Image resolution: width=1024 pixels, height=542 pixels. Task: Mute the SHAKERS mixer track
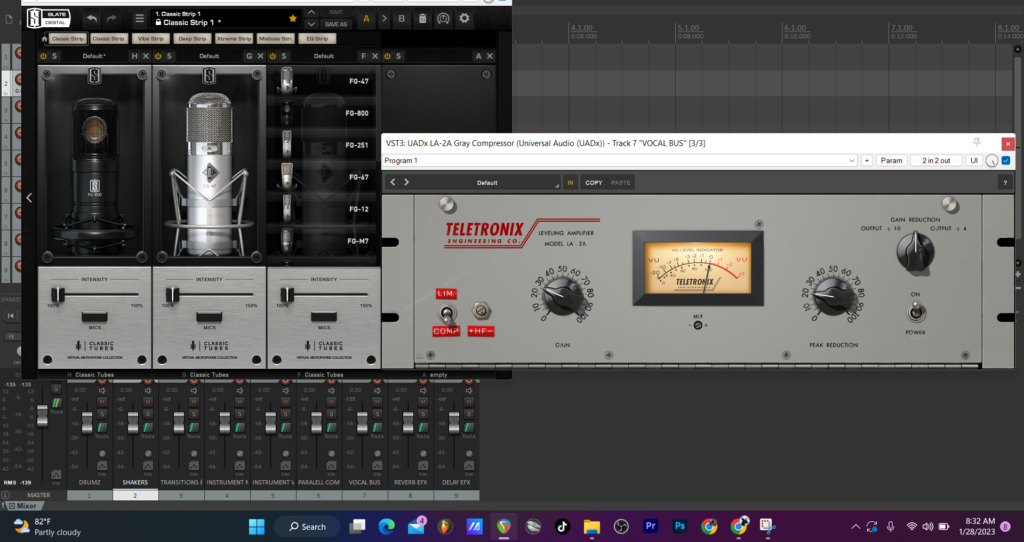coord(148,401)
